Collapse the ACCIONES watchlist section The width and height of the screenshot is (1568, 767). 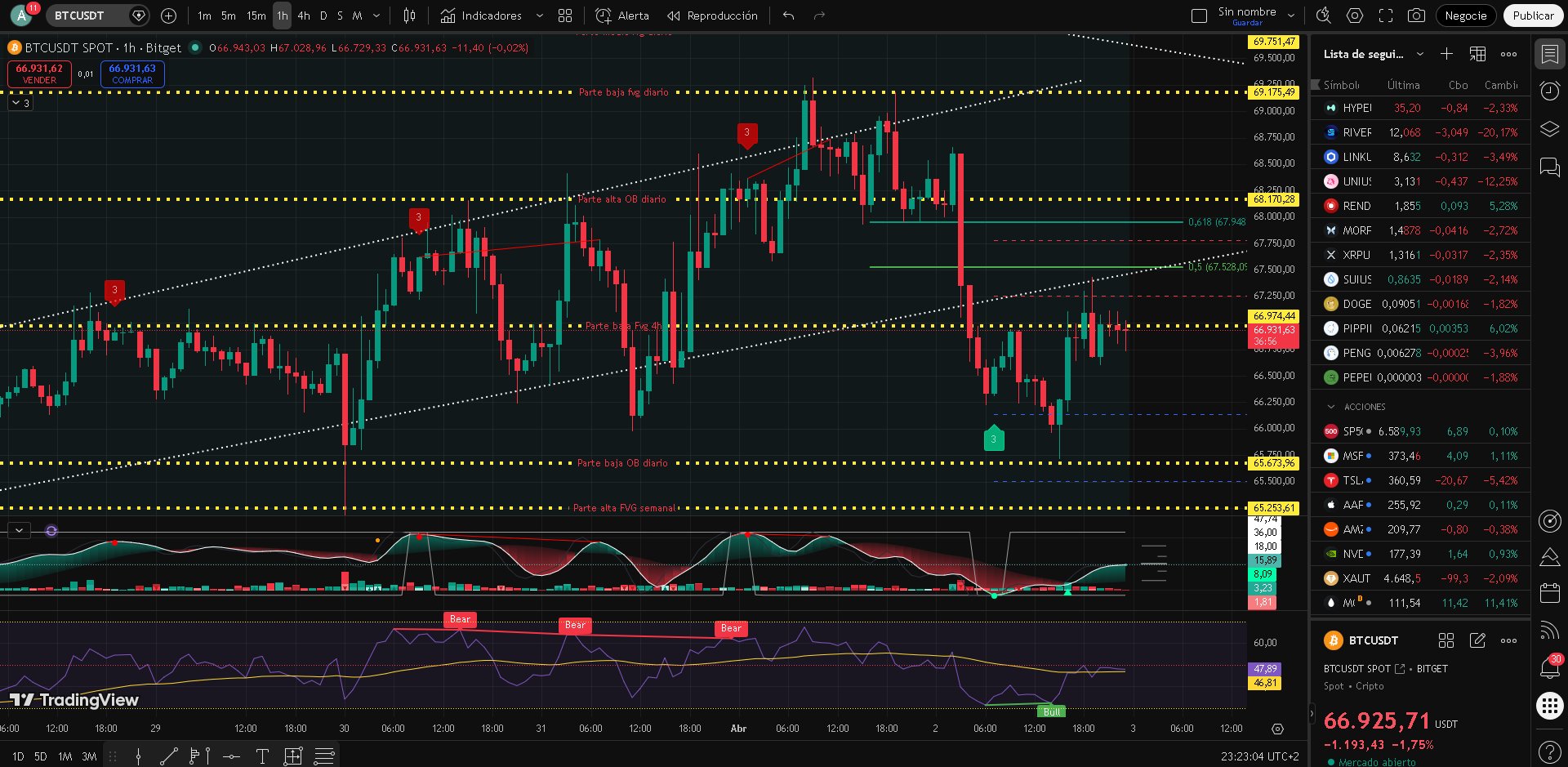pos(1331,407)
